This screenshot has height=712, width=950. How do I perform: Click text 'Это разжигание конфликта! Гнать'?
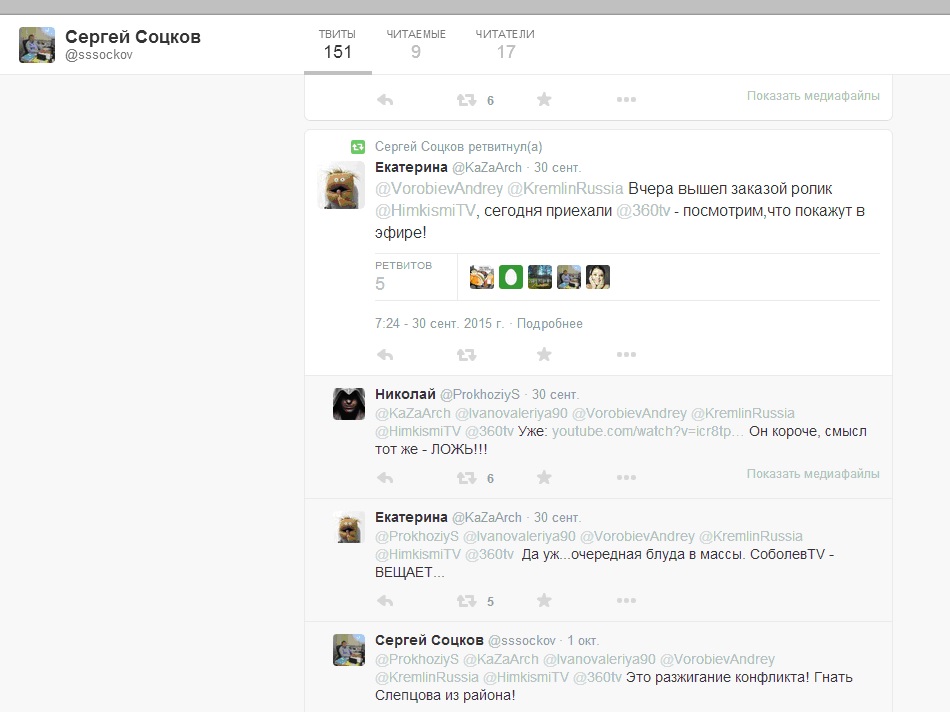coord(739,677)
